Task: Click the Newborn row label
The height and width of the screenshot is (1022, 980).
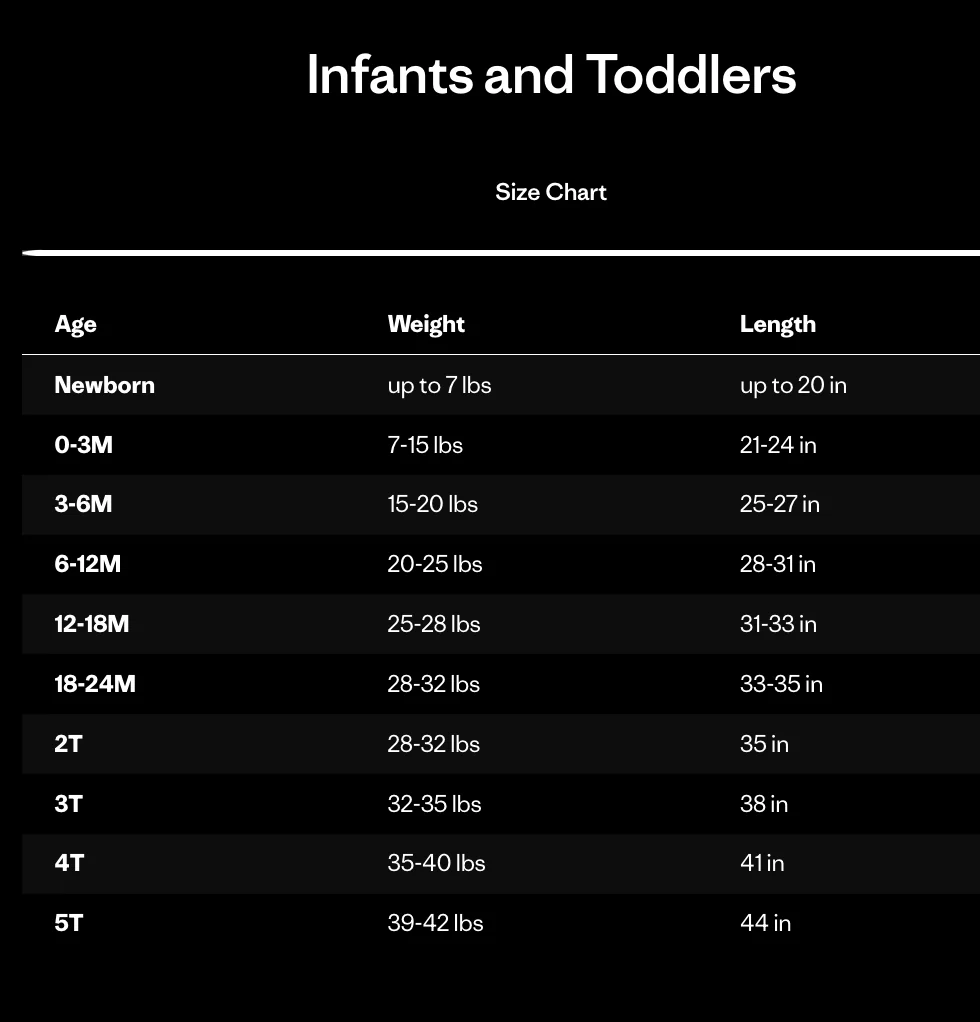Action: coord(104,385)
